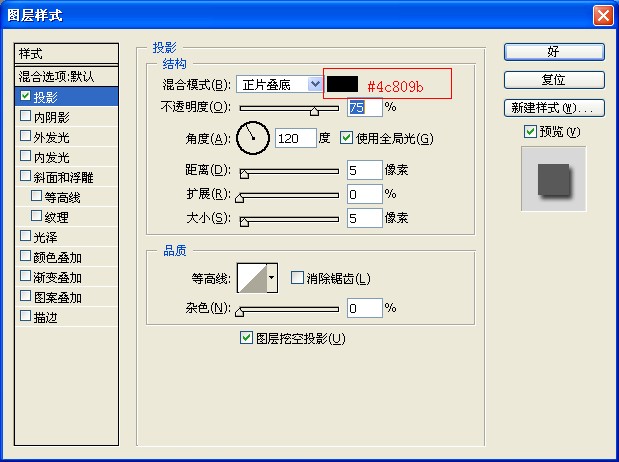The width and height of the screenshot is (619, 462).
Task: Click the contour curve thumbnail
Action: 252,278
